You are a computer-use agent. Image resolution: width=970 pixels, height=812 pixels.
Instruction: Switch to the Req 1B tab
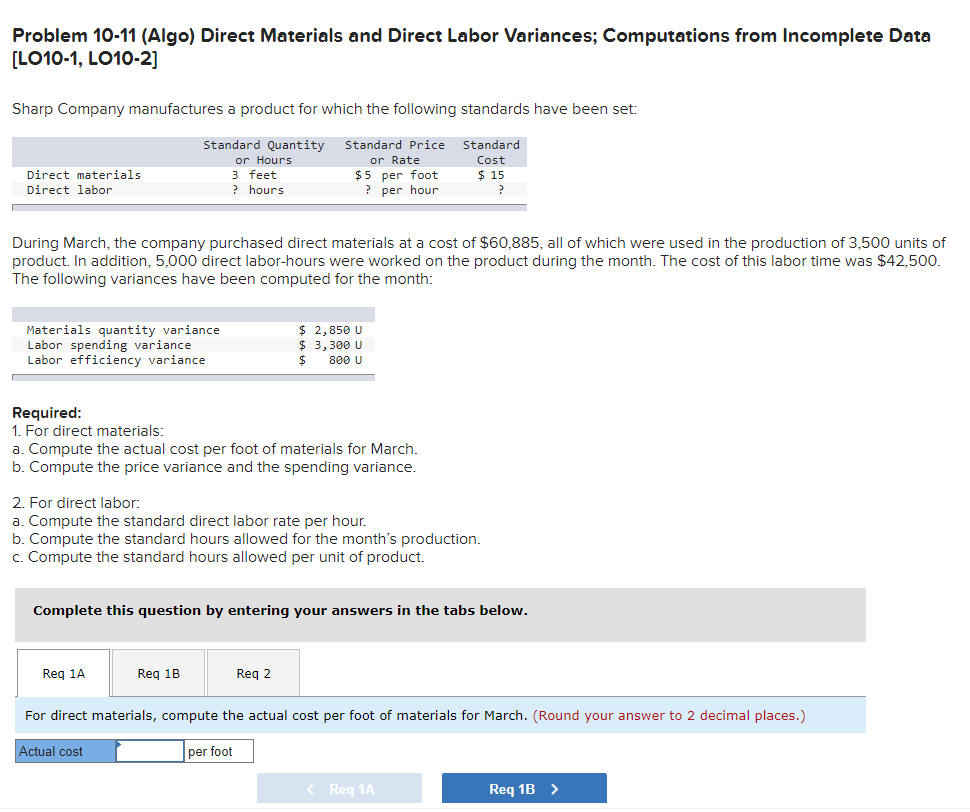pyautogui.click(x=157, y=673)
